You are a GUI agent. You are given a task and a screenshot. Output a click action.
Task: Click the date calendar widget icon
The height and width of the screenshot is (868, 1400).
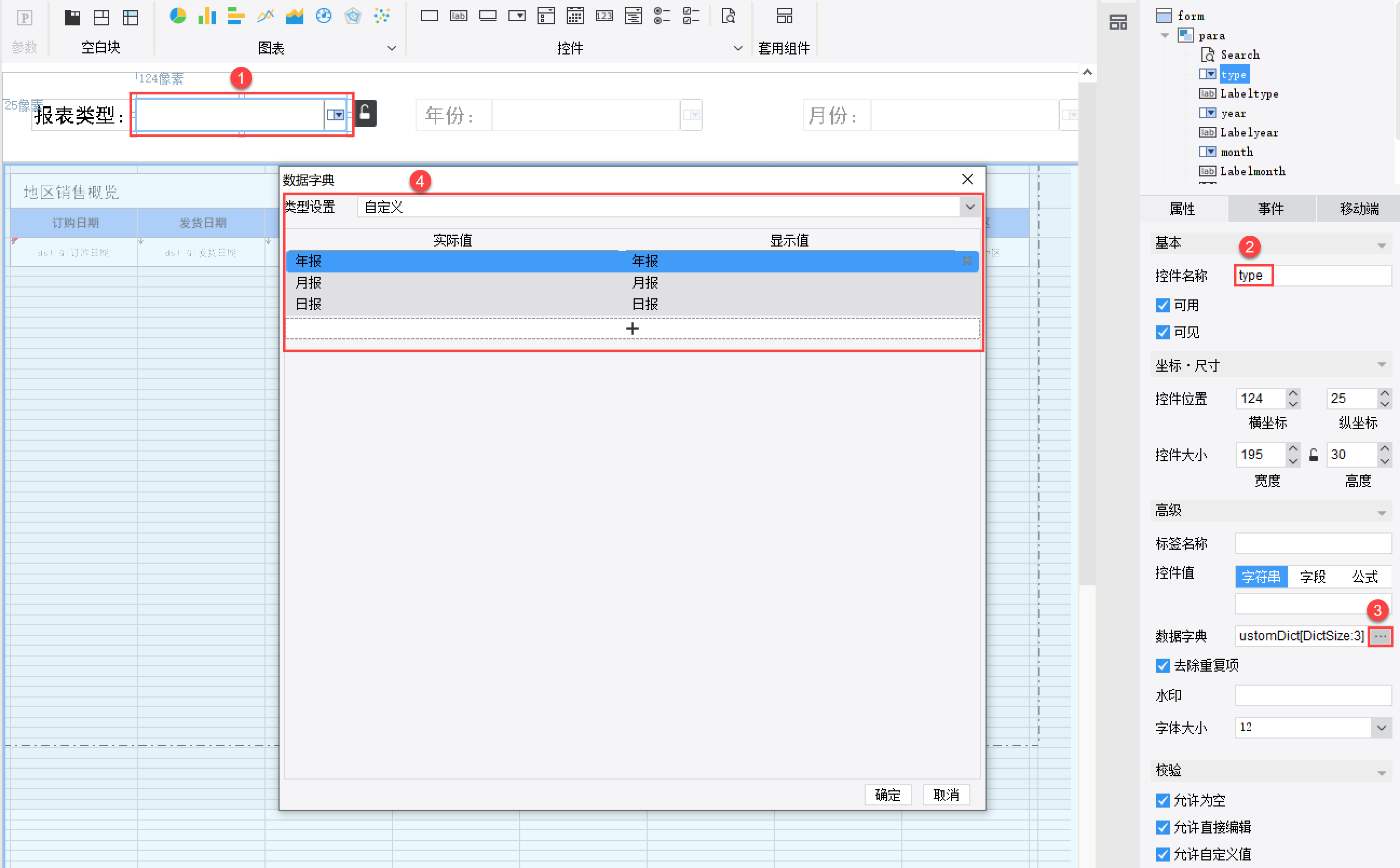[575, 16]
